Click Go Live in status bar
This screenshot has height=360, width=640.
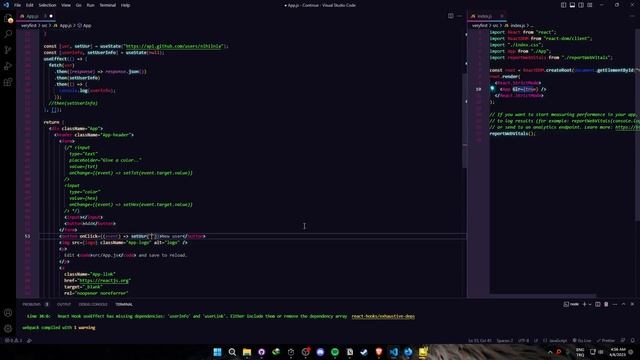point(582,340)
